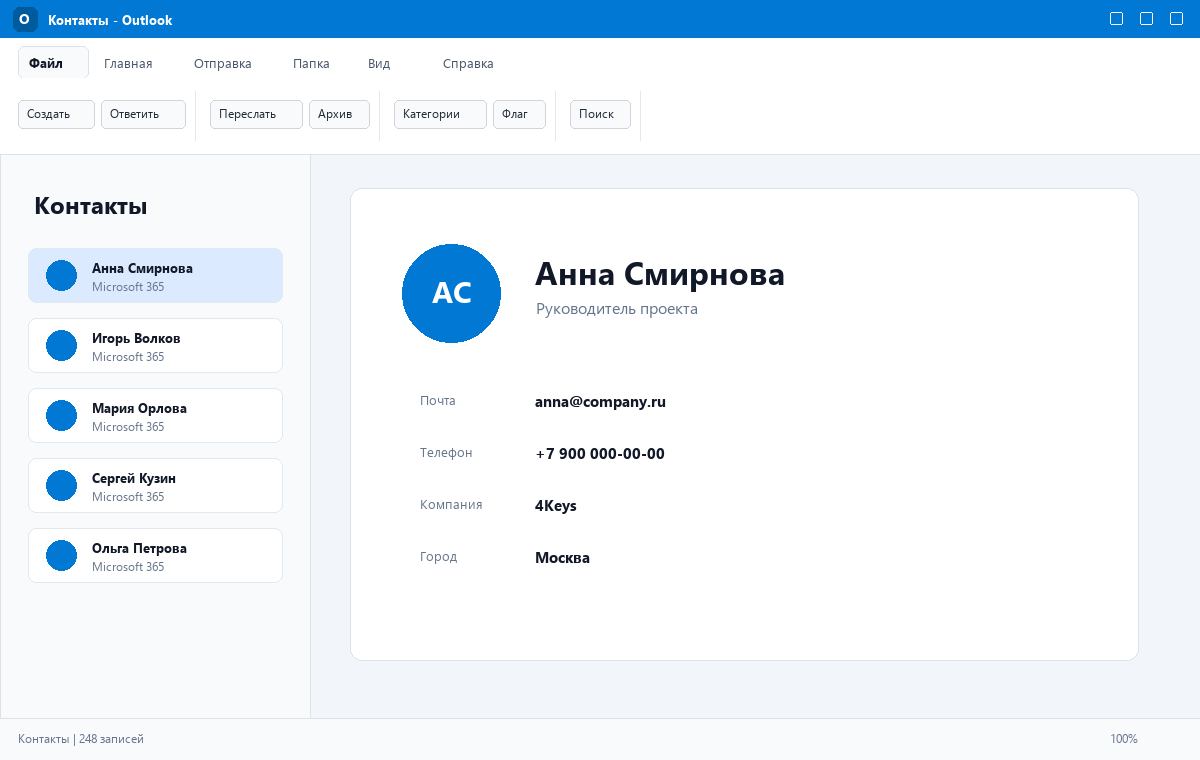
Task: Go to the Вид tab
Action: (x=379, y=63)
